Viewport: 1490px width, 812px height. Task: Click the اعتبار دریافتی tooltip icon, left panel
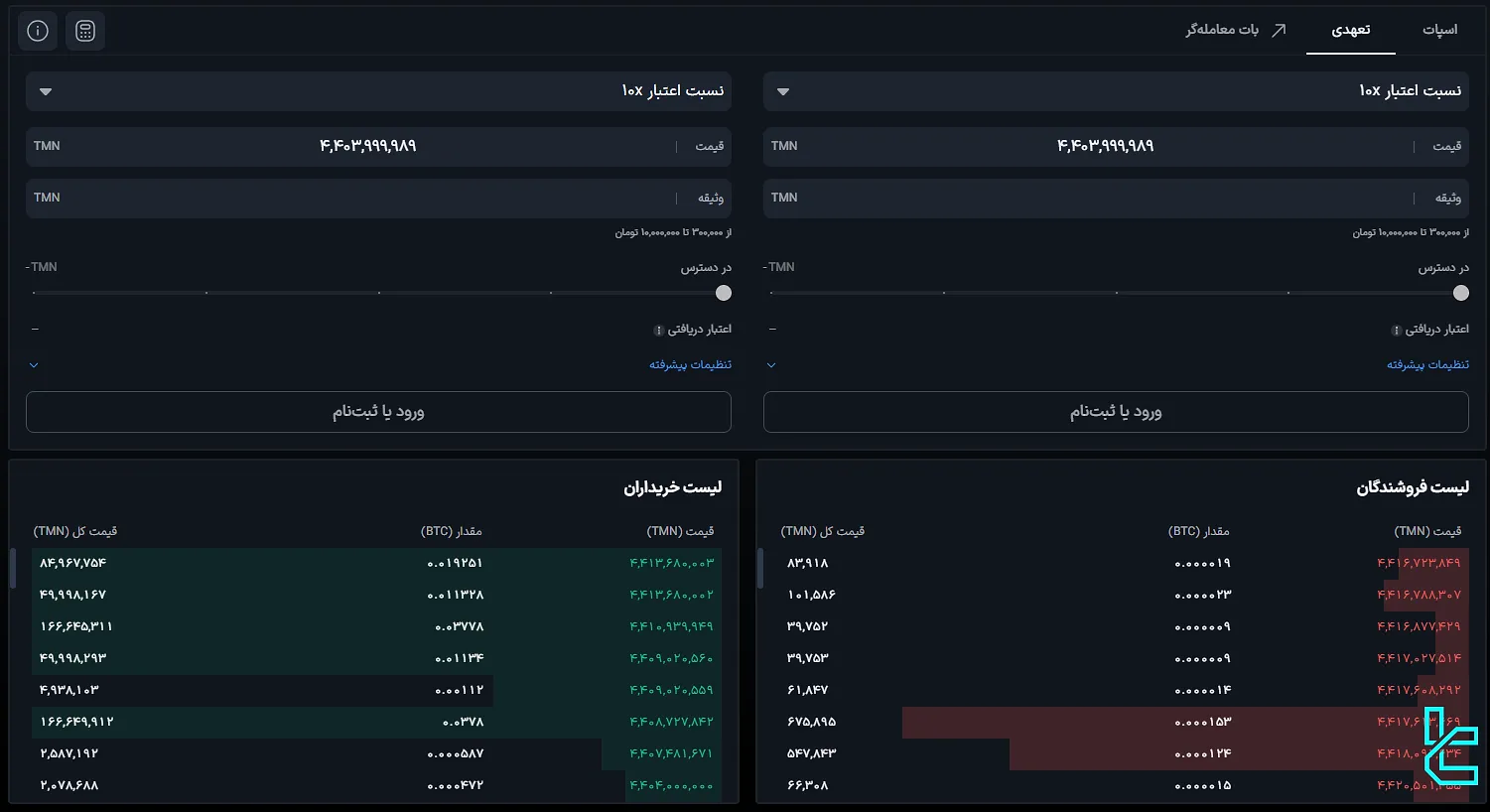coord(658,330)
